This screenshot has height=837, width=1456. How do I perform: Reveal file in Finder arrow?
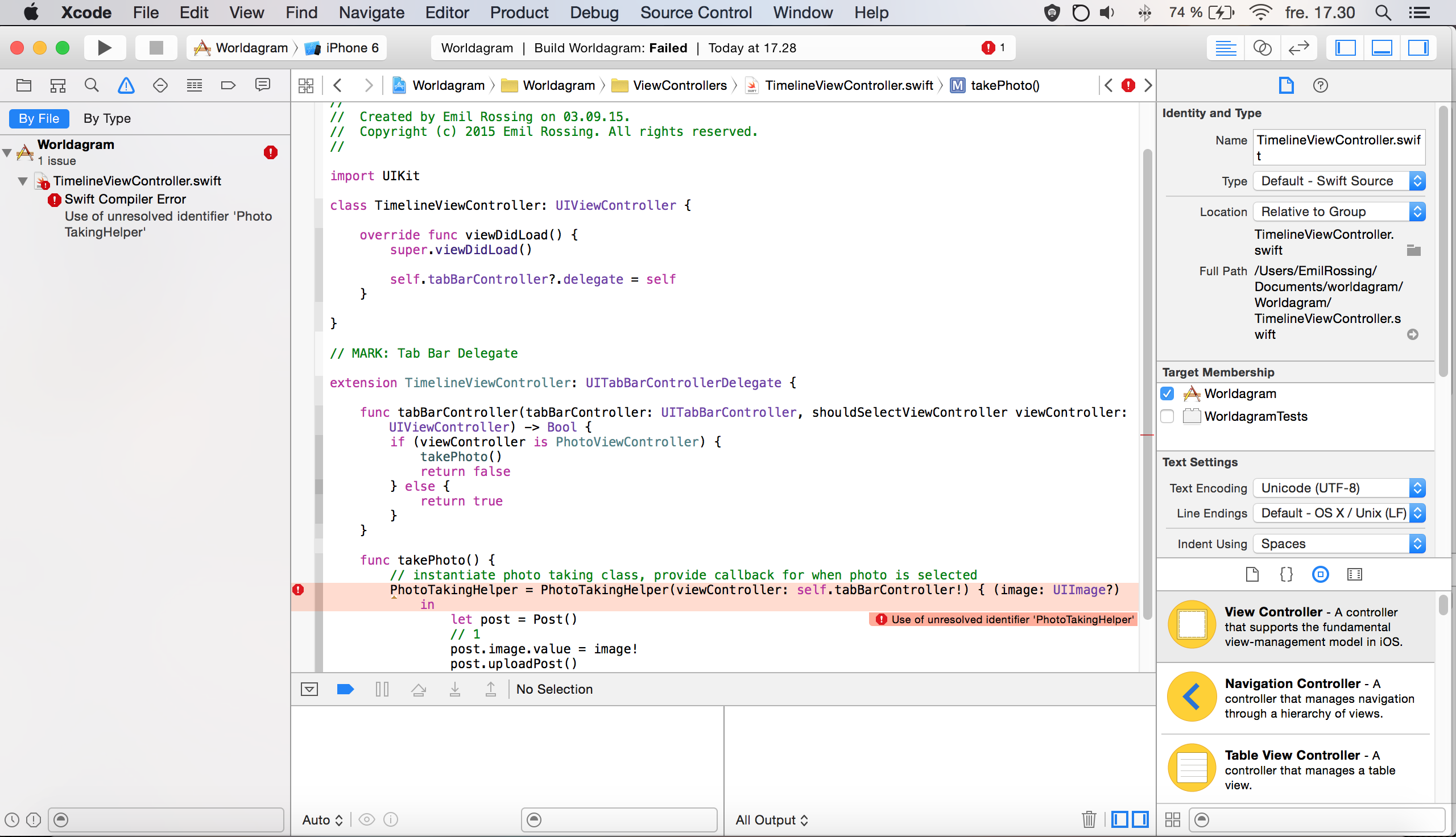pos(1412,334)
